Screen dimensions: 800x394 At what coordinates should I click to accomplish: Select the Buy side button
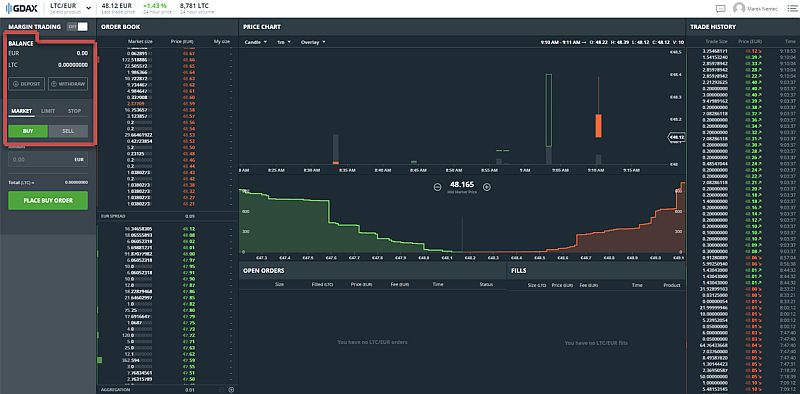pos(28,131)
